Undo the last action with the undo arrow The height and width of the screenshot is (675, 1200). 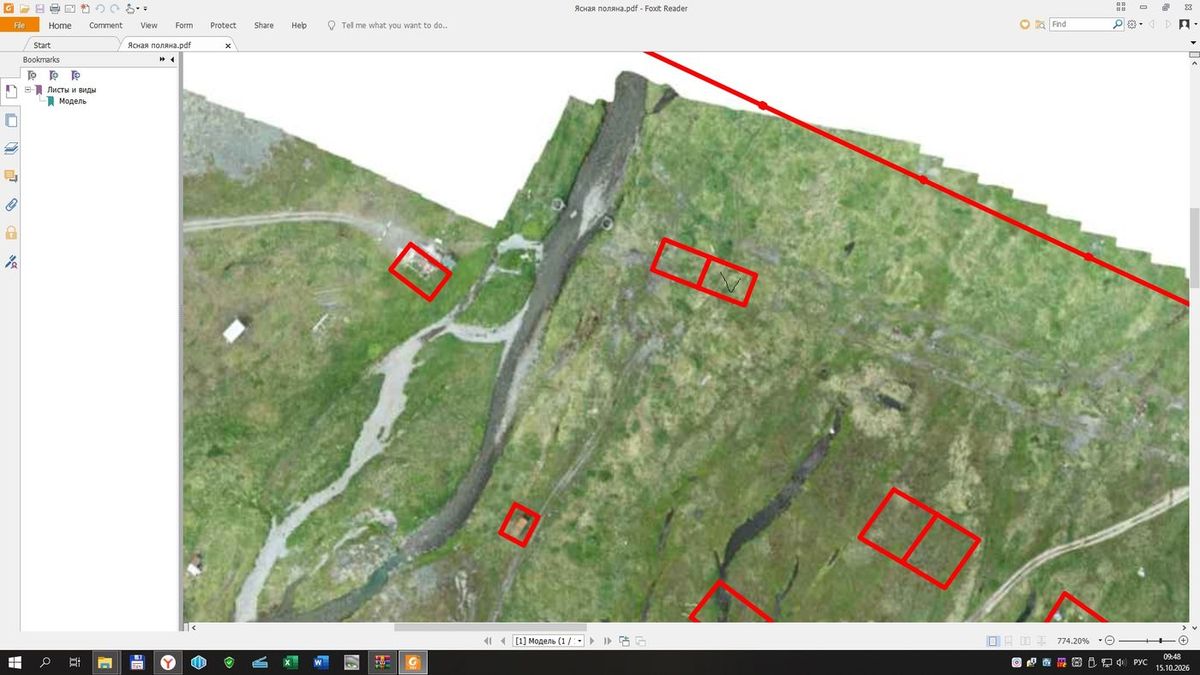point(100,8)
